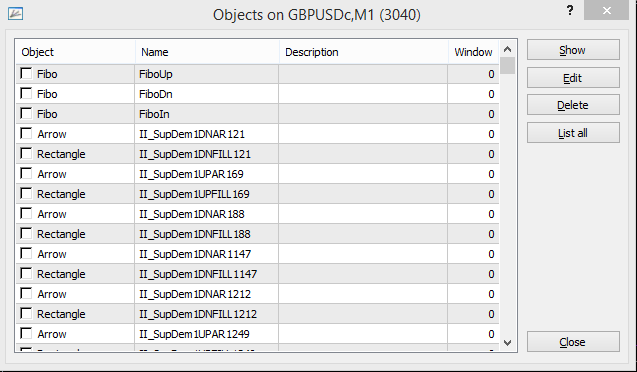Toggle checkbox for Arrow II_SupDem1UPAR1249
This screenshot has height=372, width=637.
pyautogui.click(x=26, y=333)
